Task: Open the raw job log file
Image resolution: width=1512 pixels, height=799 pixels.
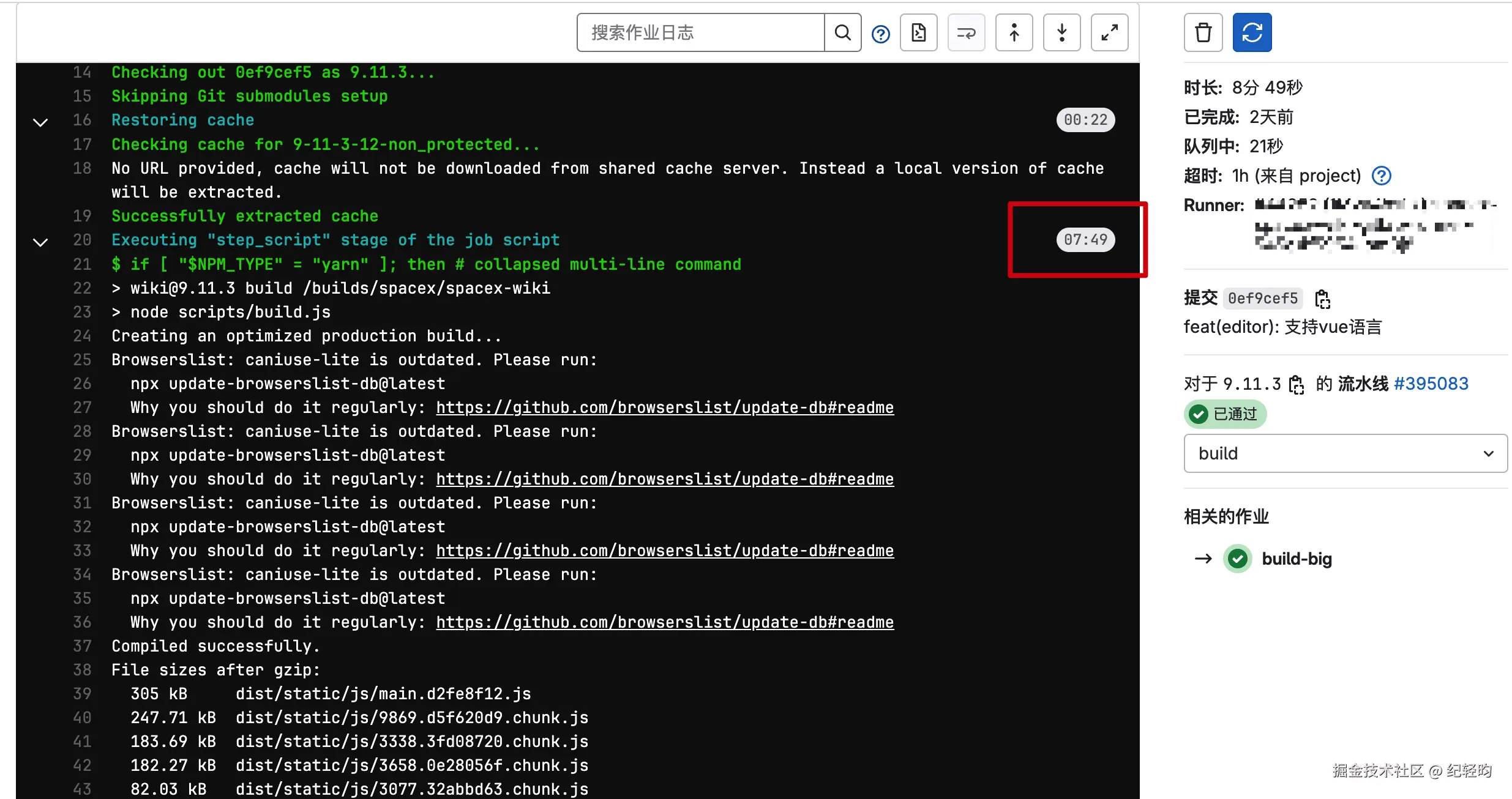Action: [x=918, y=32]
